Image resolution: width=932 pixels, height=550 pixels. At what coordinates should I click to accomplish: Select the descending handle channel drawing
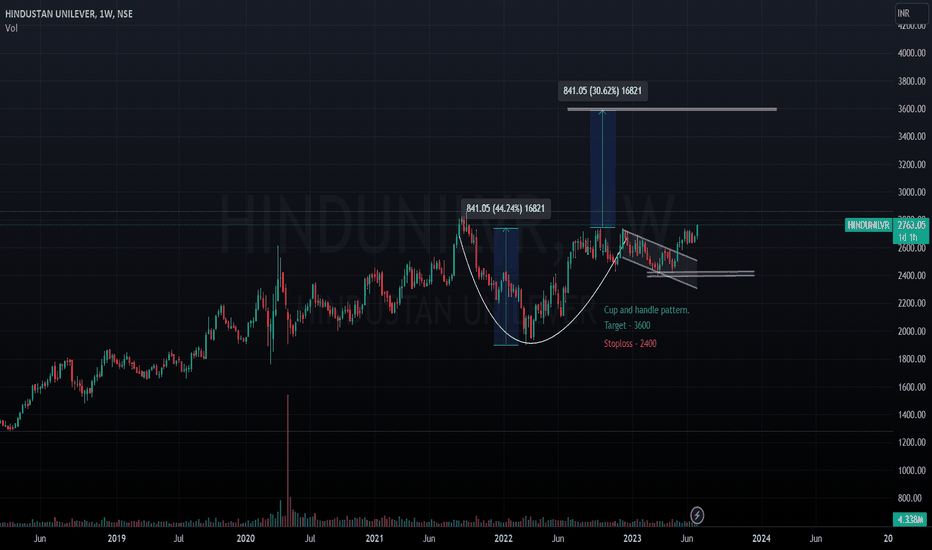(660, 259)
